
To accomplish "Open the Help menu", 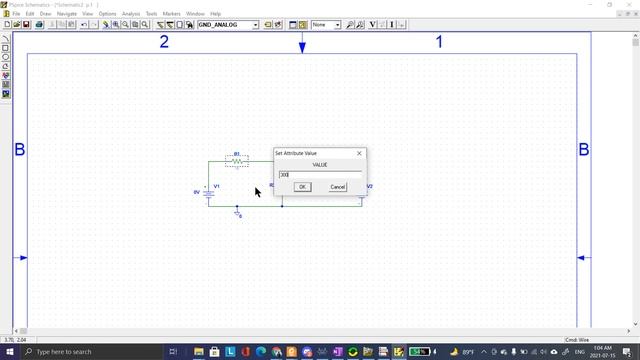I will pyautogui.click(x=215, y=14).
